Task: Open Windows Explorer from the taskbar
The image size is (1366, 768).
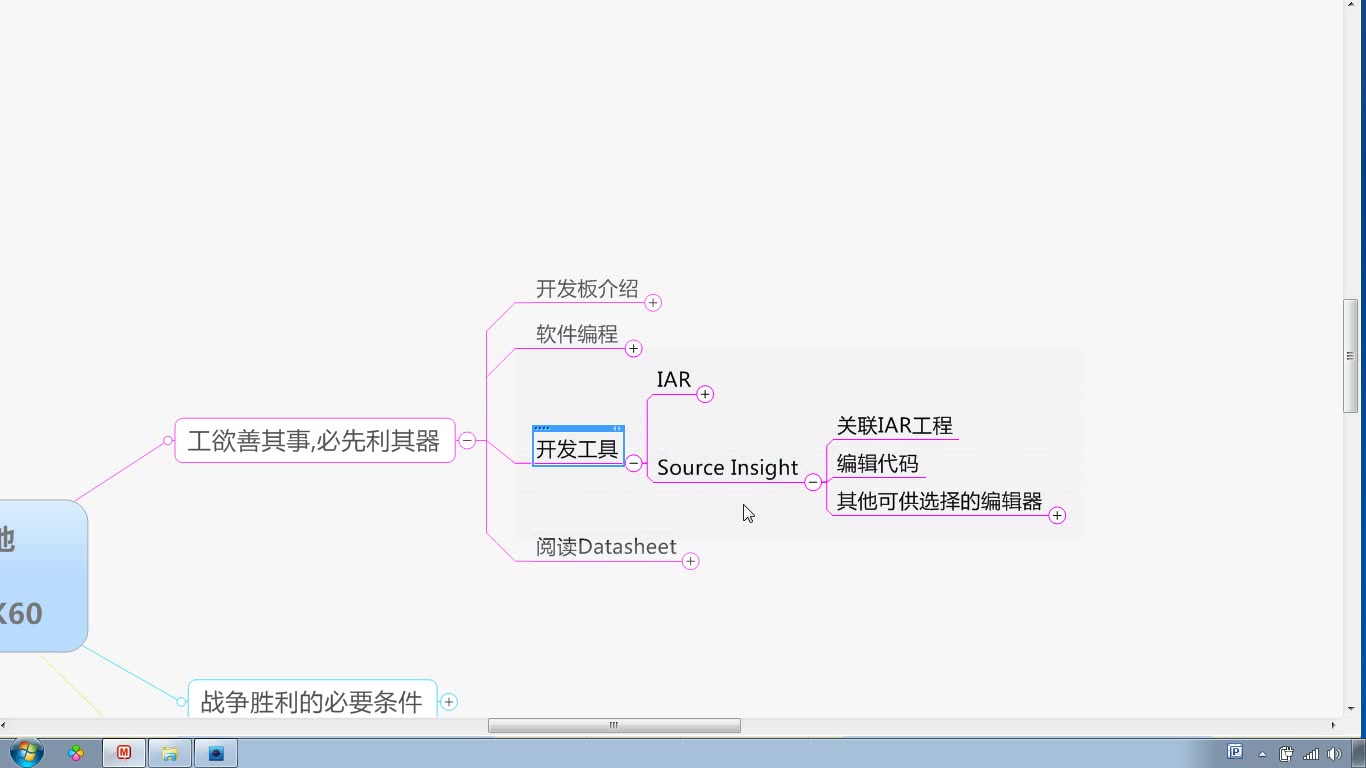Action: coord(170,753)
